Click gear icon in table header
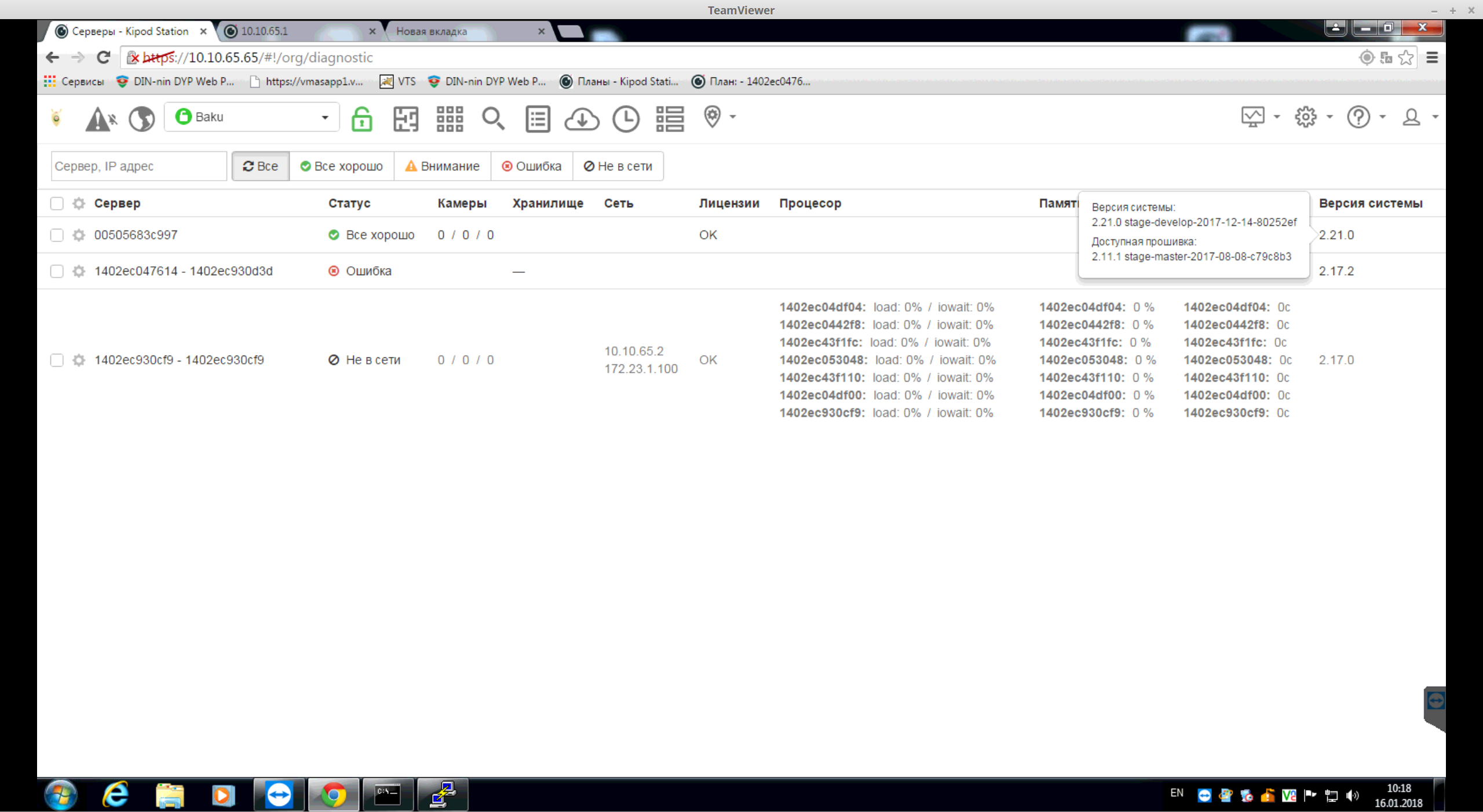 tap(79, 203)
